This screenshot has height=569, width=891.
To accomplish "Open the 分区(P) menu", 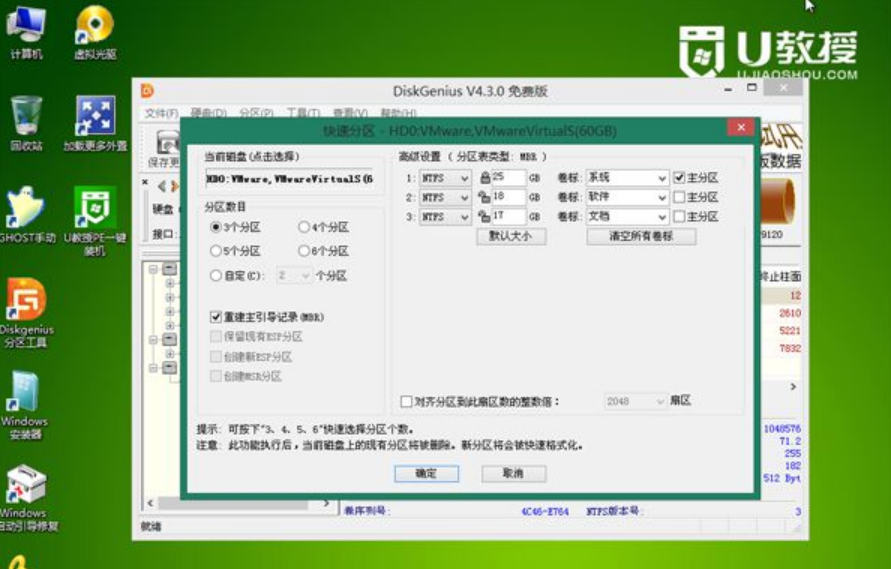I will (256, 113).
